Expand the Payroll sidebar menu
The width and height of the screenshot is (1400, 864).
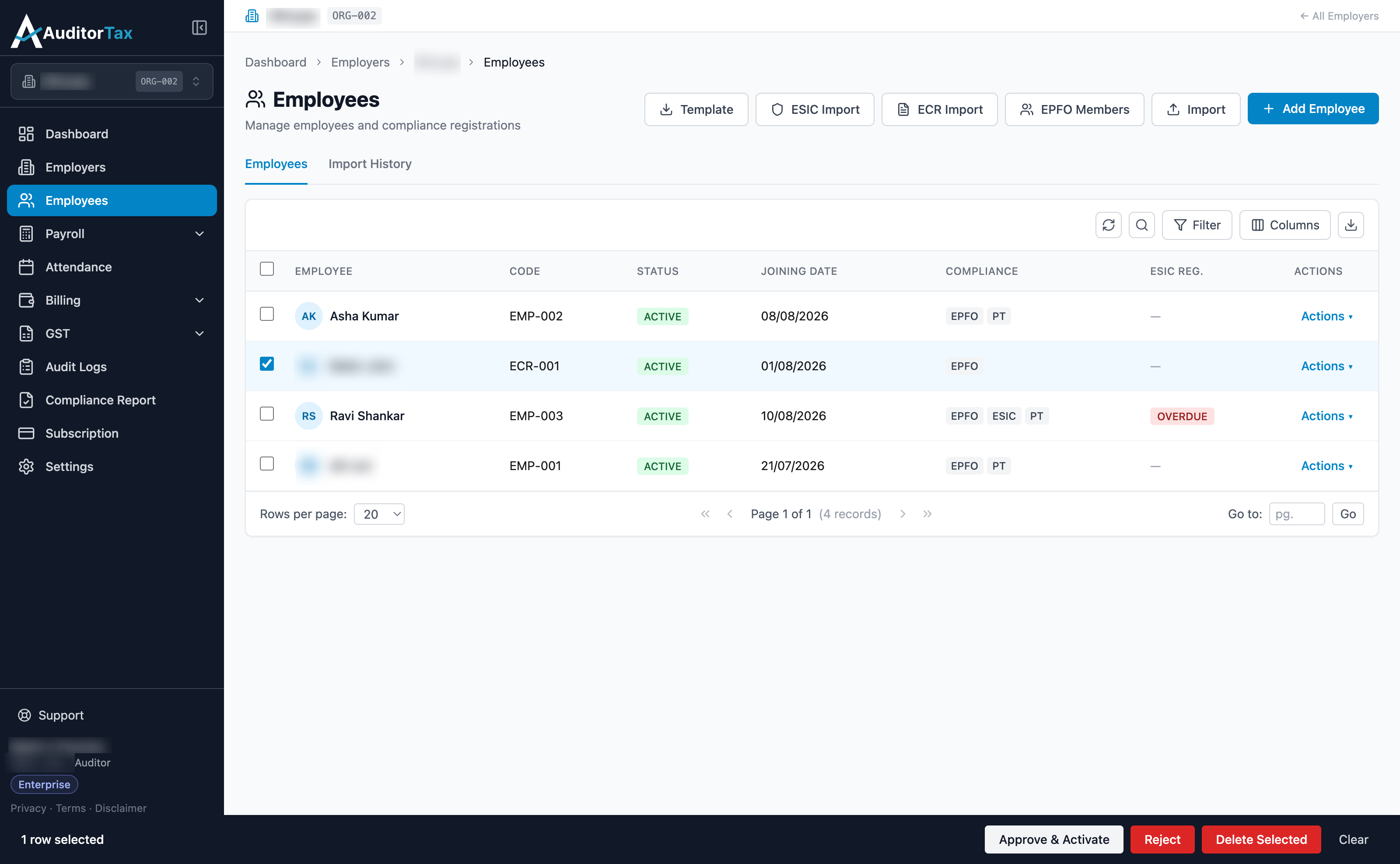(x=112, y=234)
